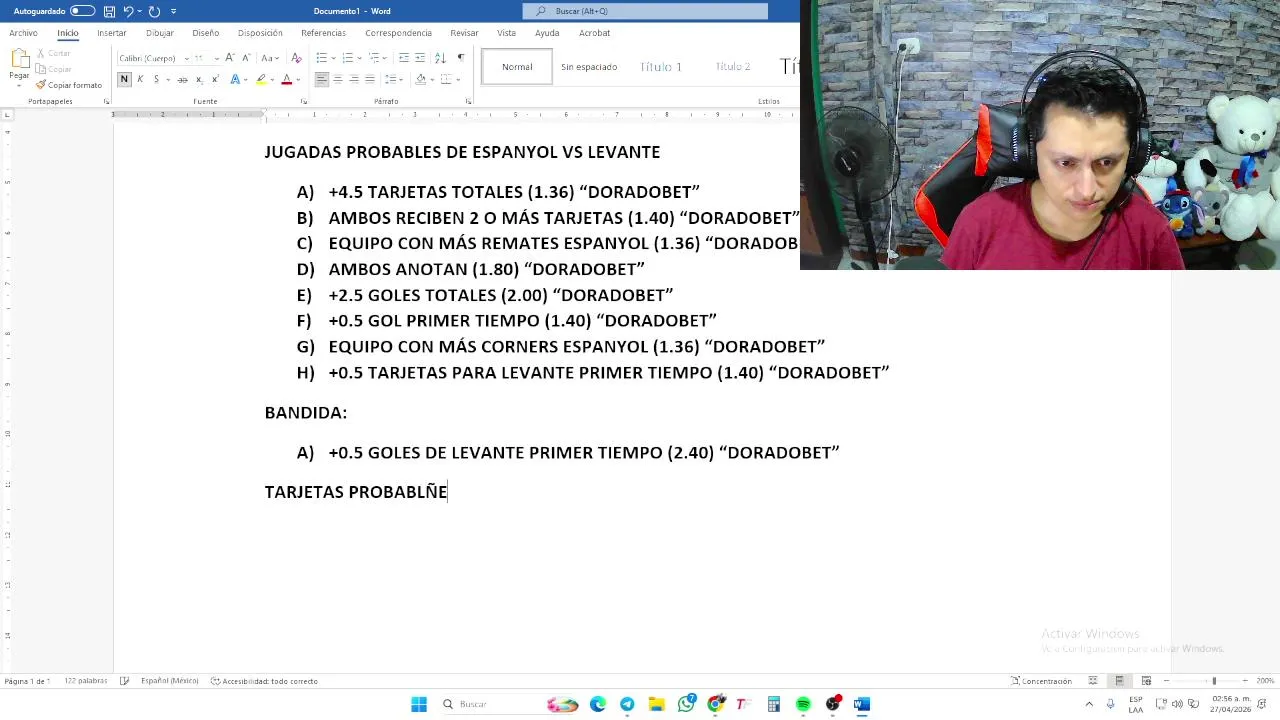
Task: Show paragraph marks (¶)
Action: click(460, 58)
